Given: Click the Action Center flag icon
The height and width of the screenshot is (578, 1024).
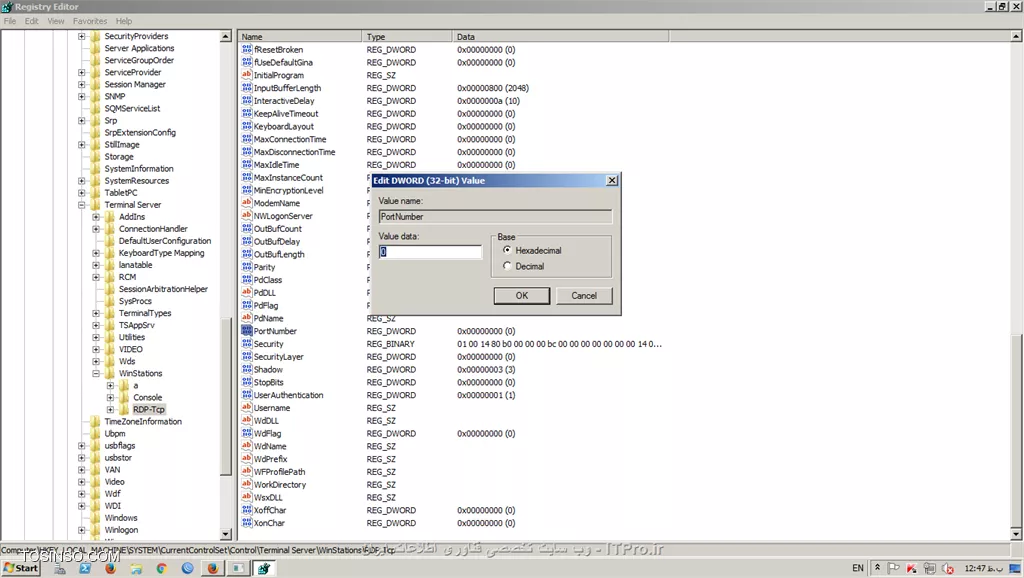Looking at the screenshot, I should (x=894, y=568).
